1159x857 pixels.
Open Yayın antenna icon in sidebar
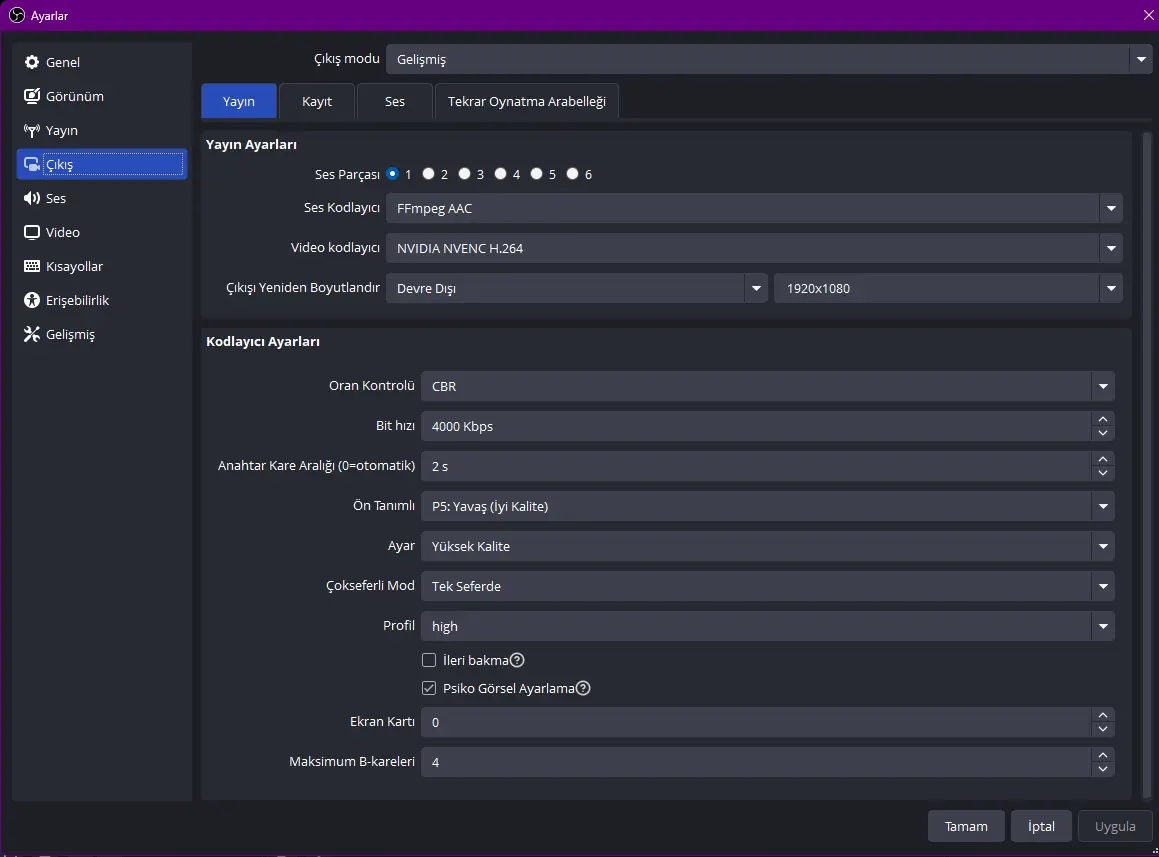(32, 130)
